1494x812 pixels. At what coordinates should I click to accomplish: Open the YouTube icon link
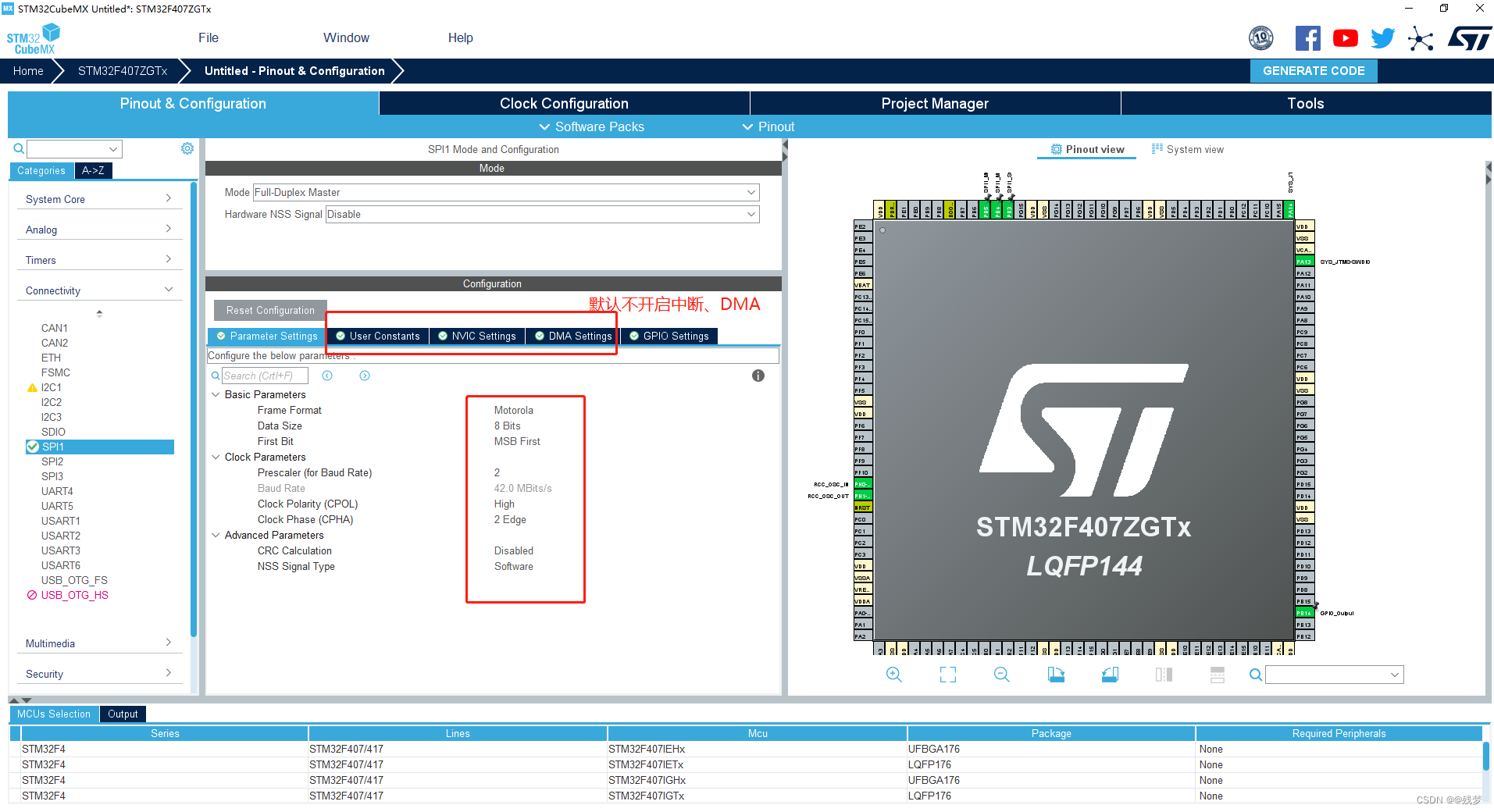tap(1345, 38)
